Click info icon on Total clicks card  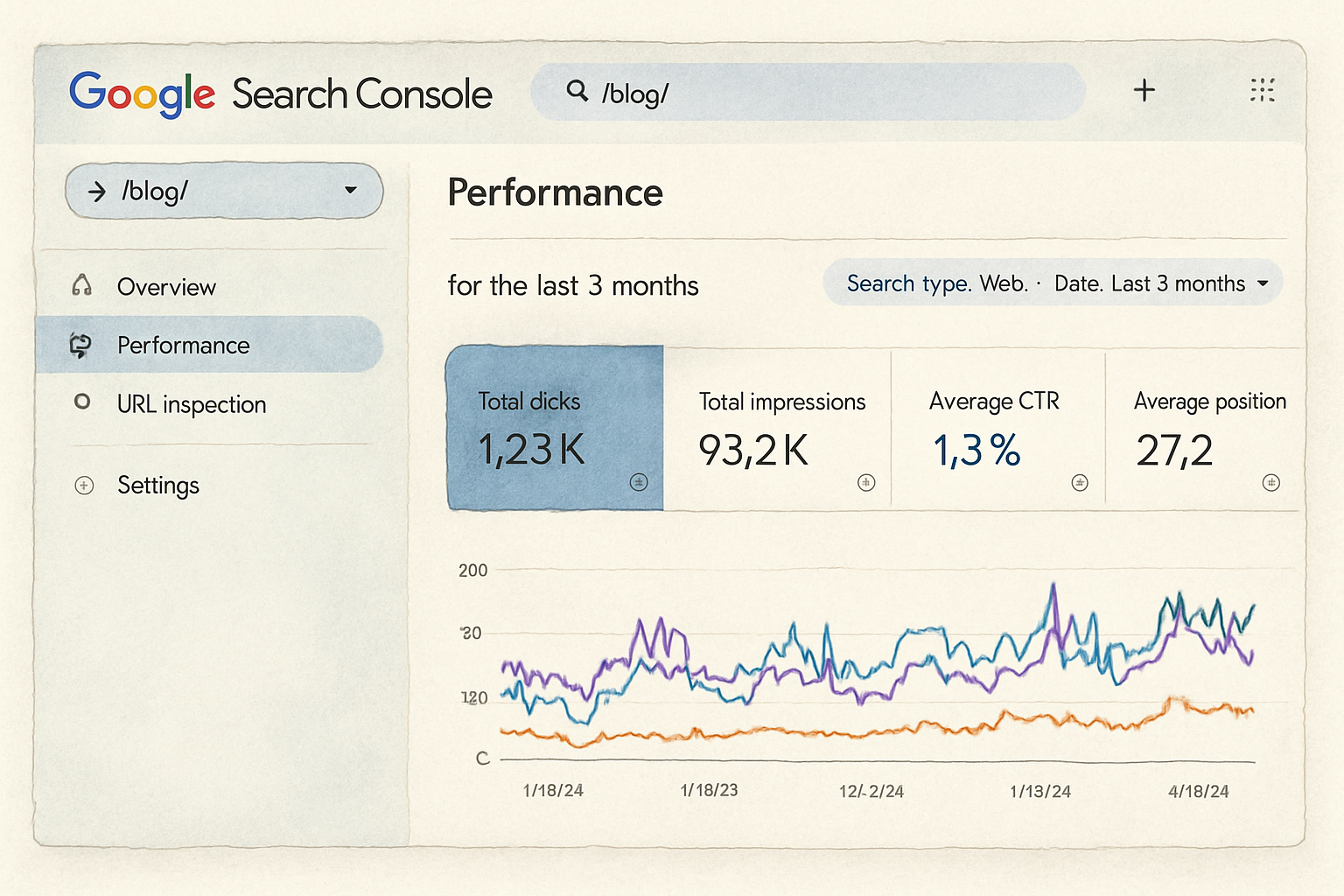pos(639,482)
